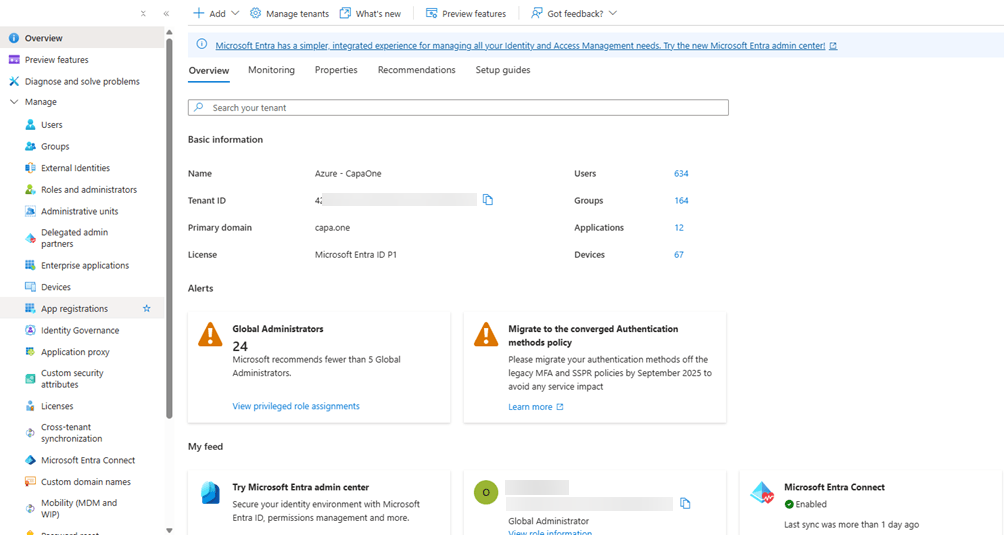
Task: Open Diagnose and solve problems
Action: point(82,81)
